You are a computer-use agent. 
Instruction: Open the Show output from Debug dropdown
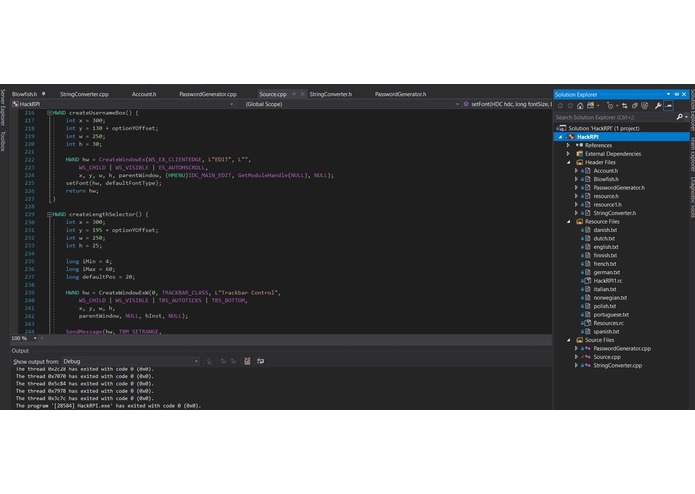tap(196, 362)
